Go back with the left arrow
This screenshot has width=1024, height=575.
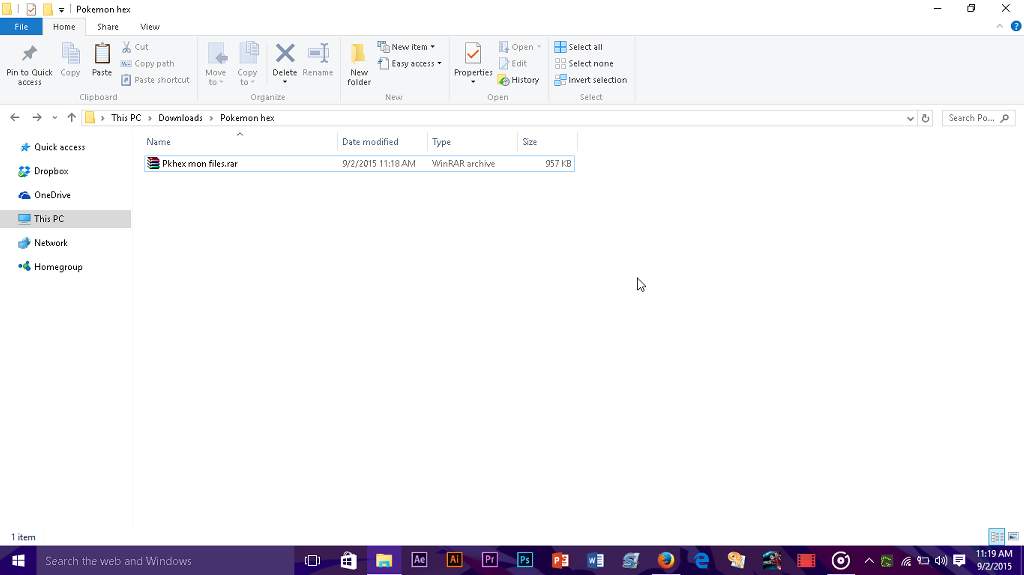[x=15, y=118]
